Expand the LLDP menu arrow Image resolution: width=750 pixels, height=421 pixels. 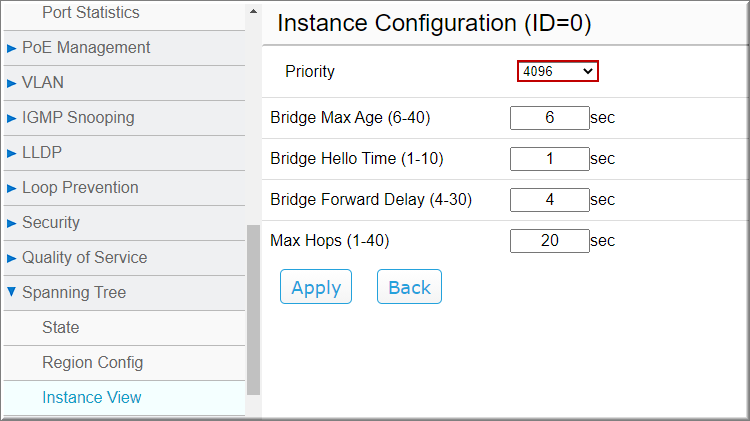pos(12,153)
